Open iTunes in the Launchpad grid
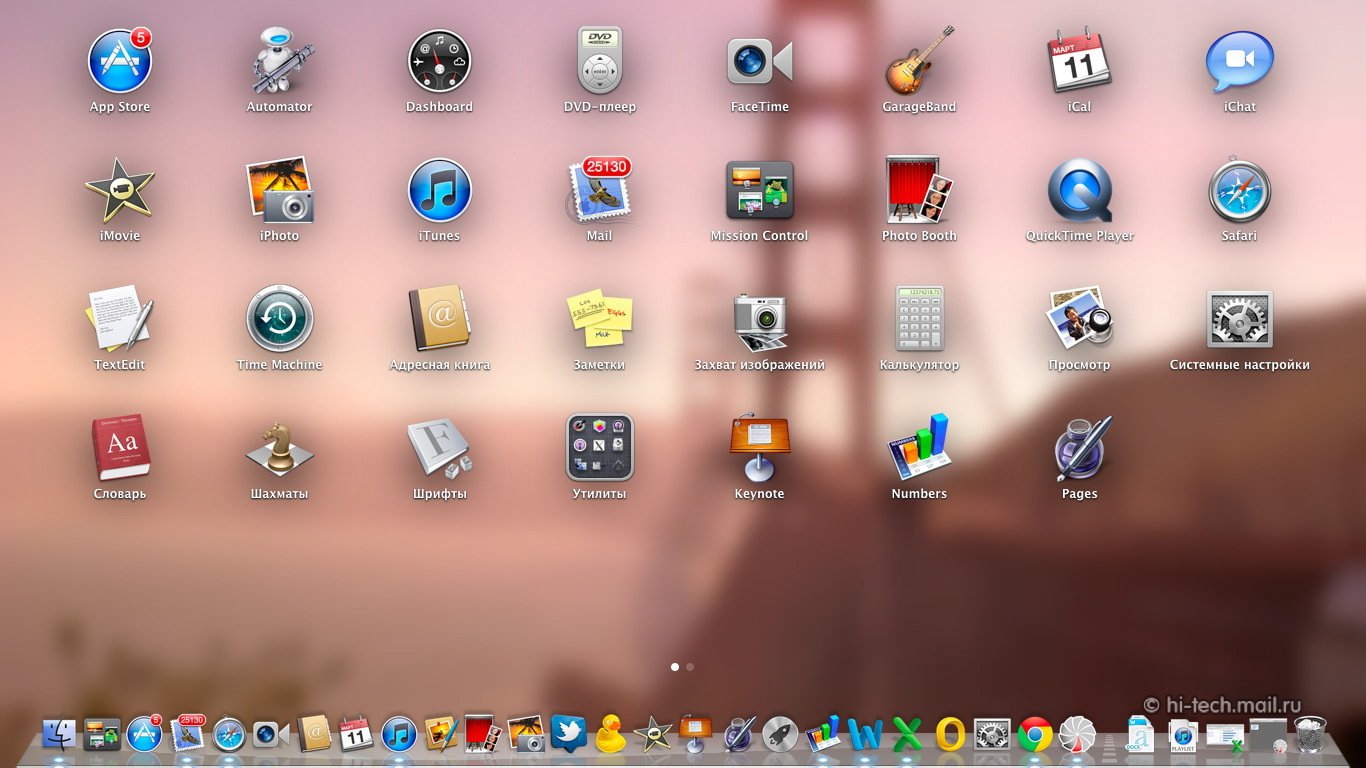 click(x=439, y=190)
